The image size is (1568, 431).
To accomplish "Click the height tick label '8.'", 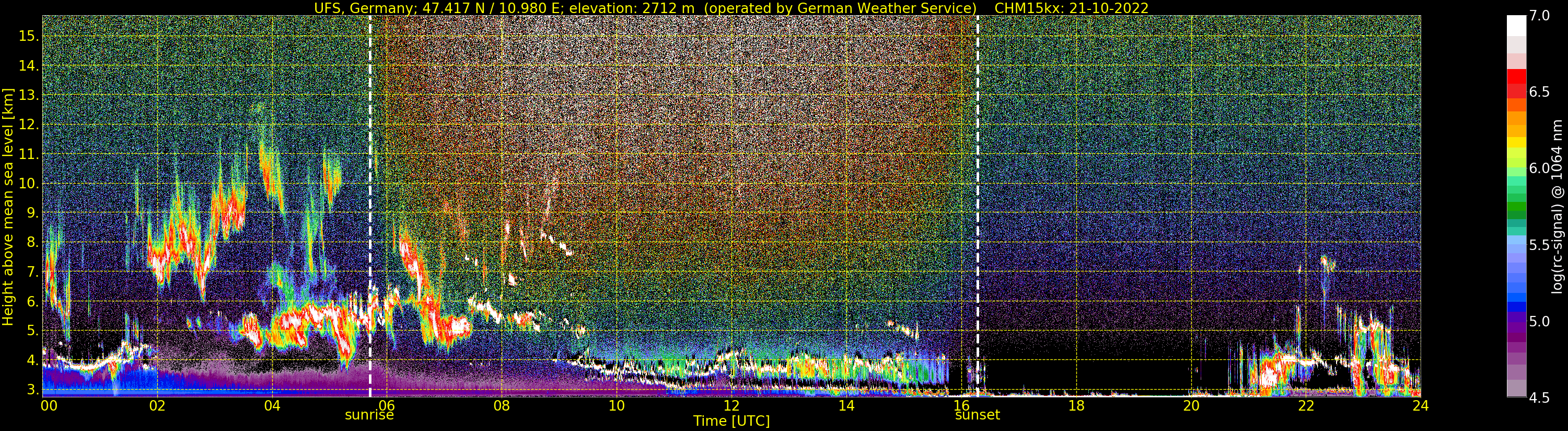I will (x=33, y=243).
